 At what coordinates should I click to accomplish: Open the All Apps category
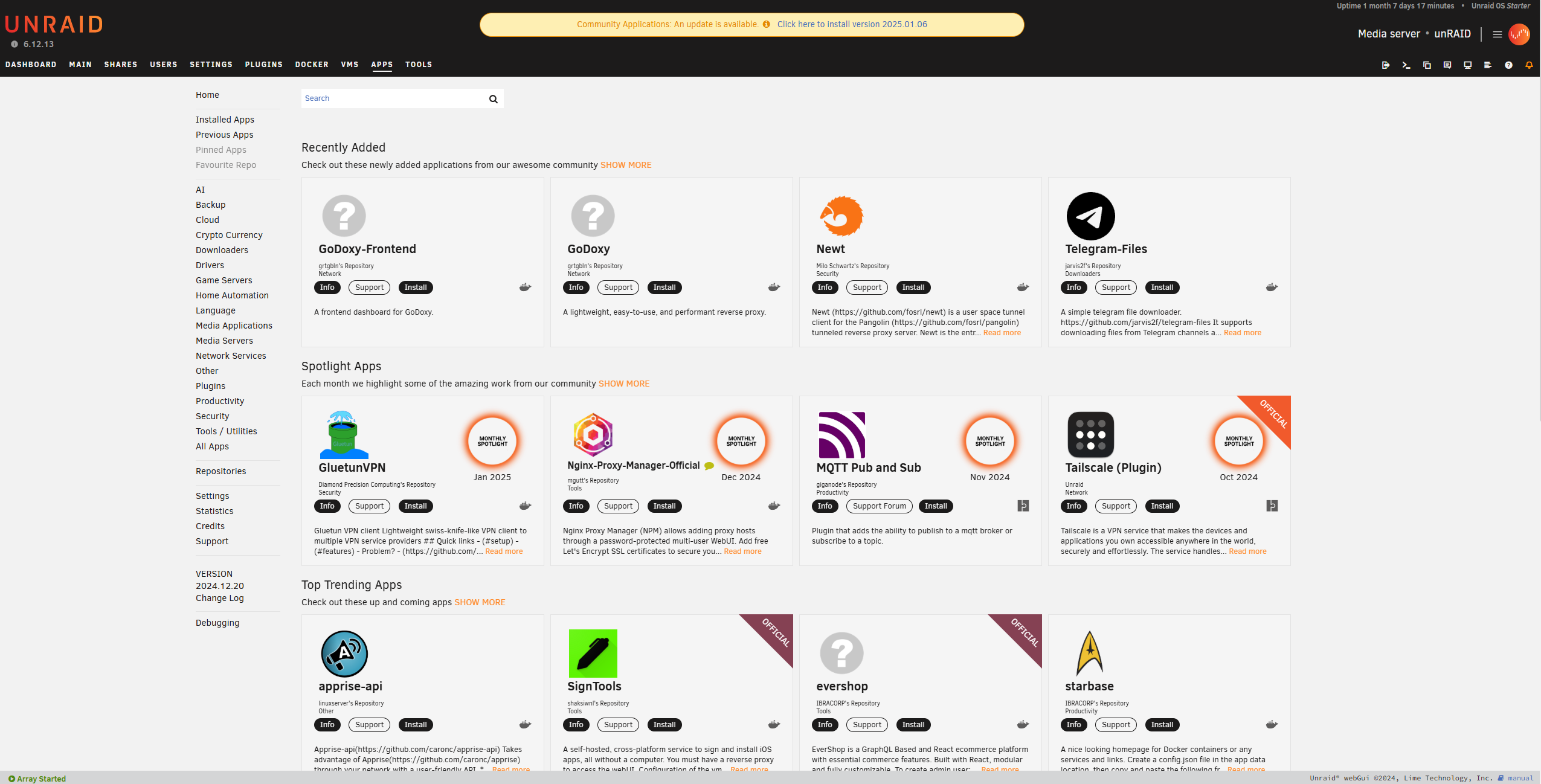click(212, 446)
